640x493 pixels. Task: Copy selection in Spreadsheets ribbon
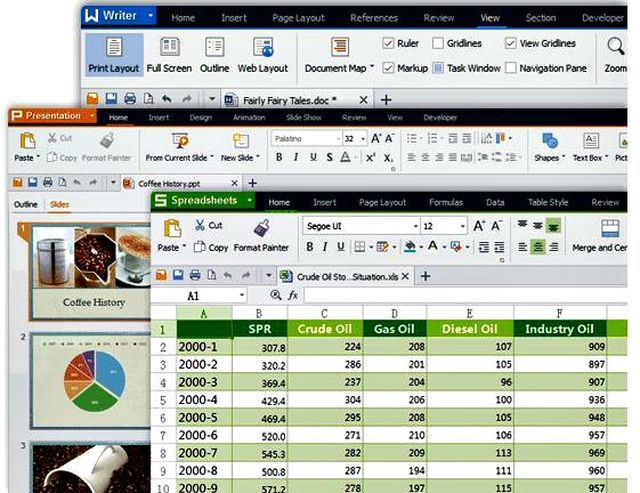211,247
